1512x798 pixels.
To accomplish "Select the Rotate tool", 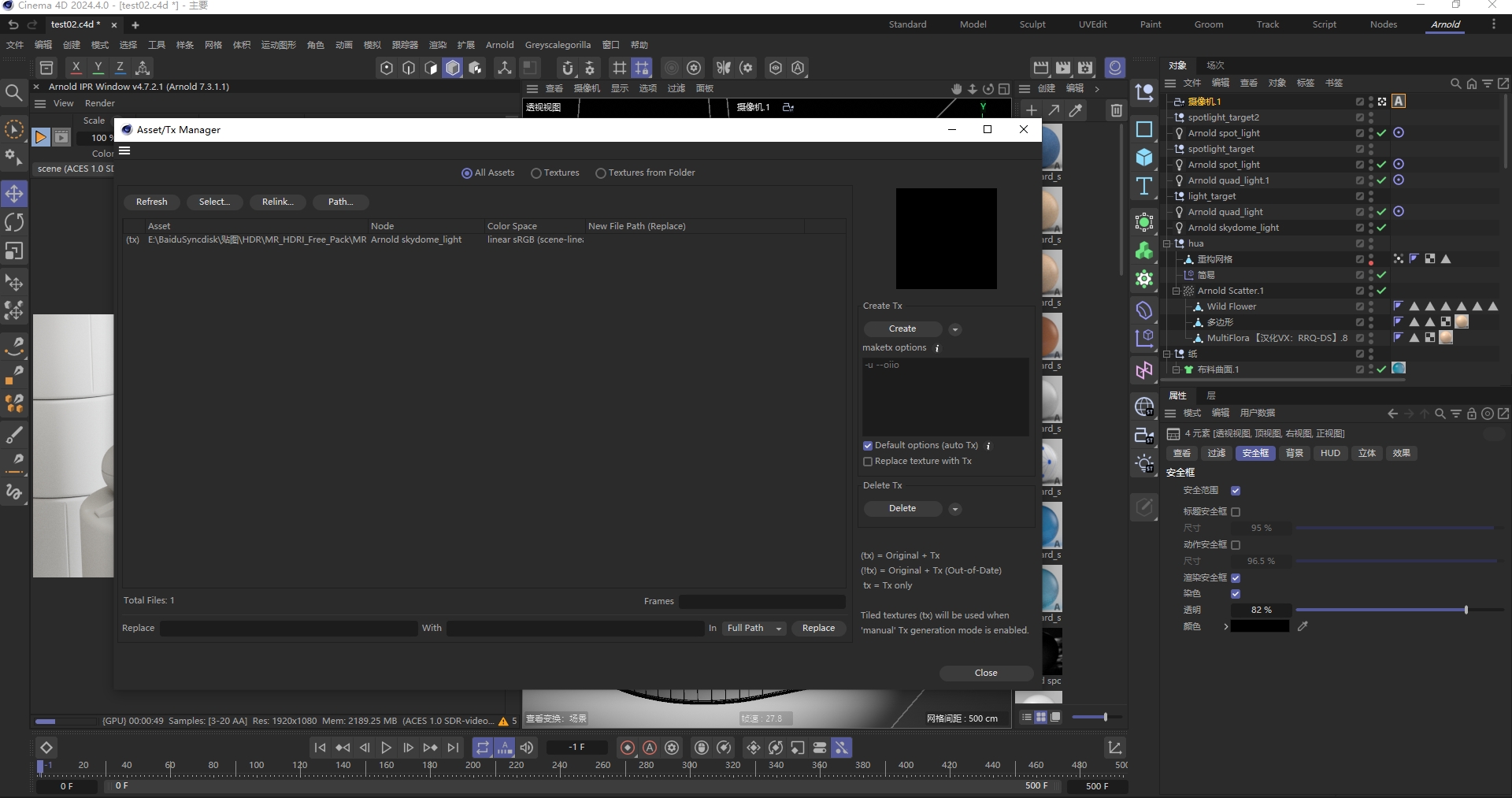I will (13, 222).
